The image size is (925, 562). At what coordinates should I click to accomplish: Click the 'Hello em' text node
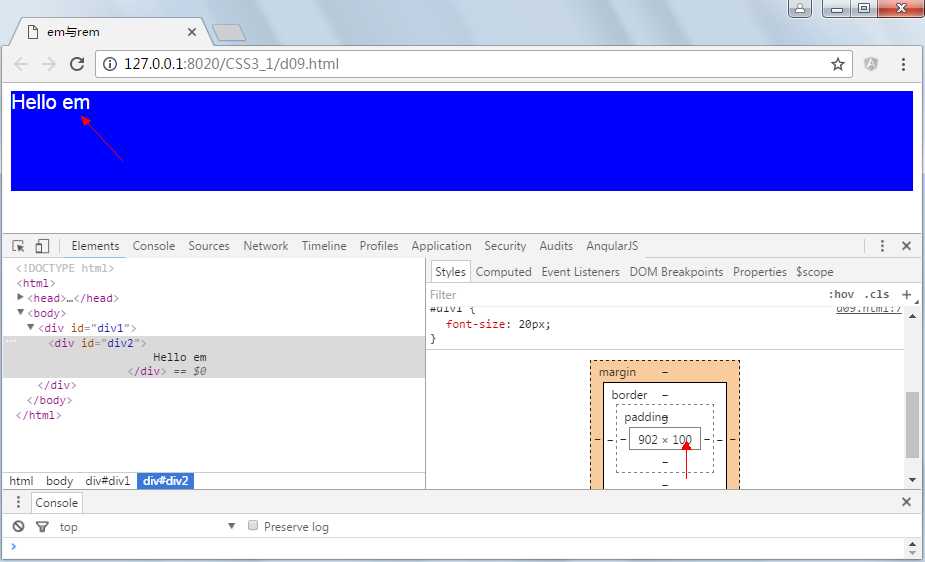(180, 357)
